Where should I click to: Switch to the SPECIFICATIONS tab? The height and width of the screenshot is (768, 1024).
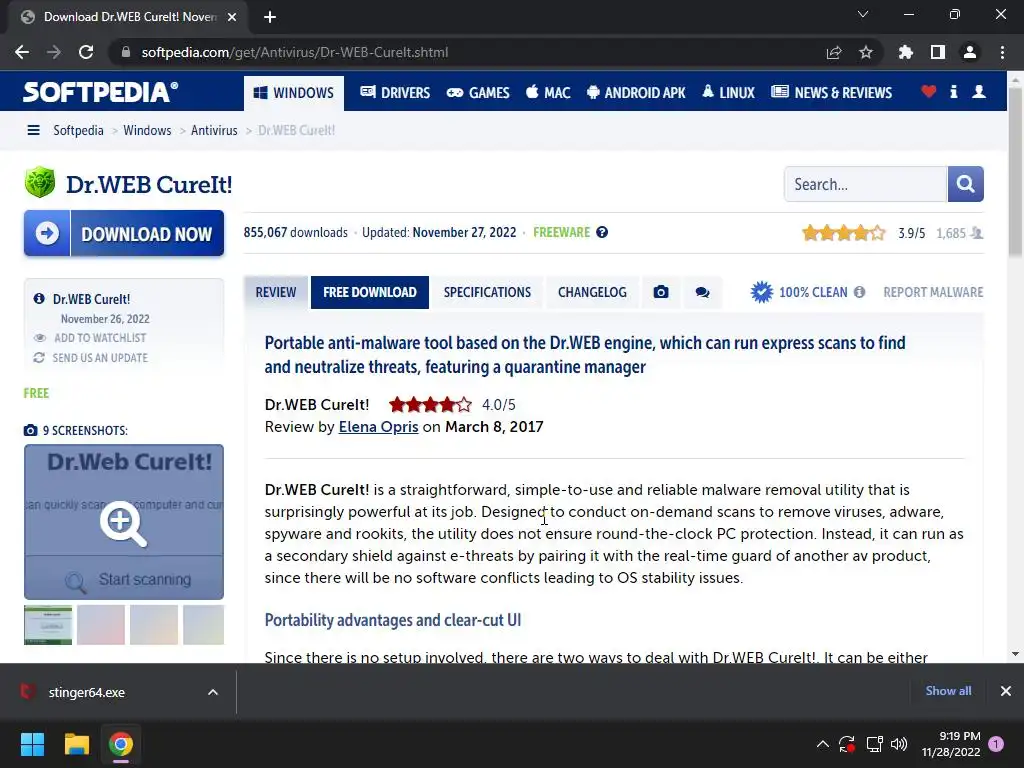487,292
